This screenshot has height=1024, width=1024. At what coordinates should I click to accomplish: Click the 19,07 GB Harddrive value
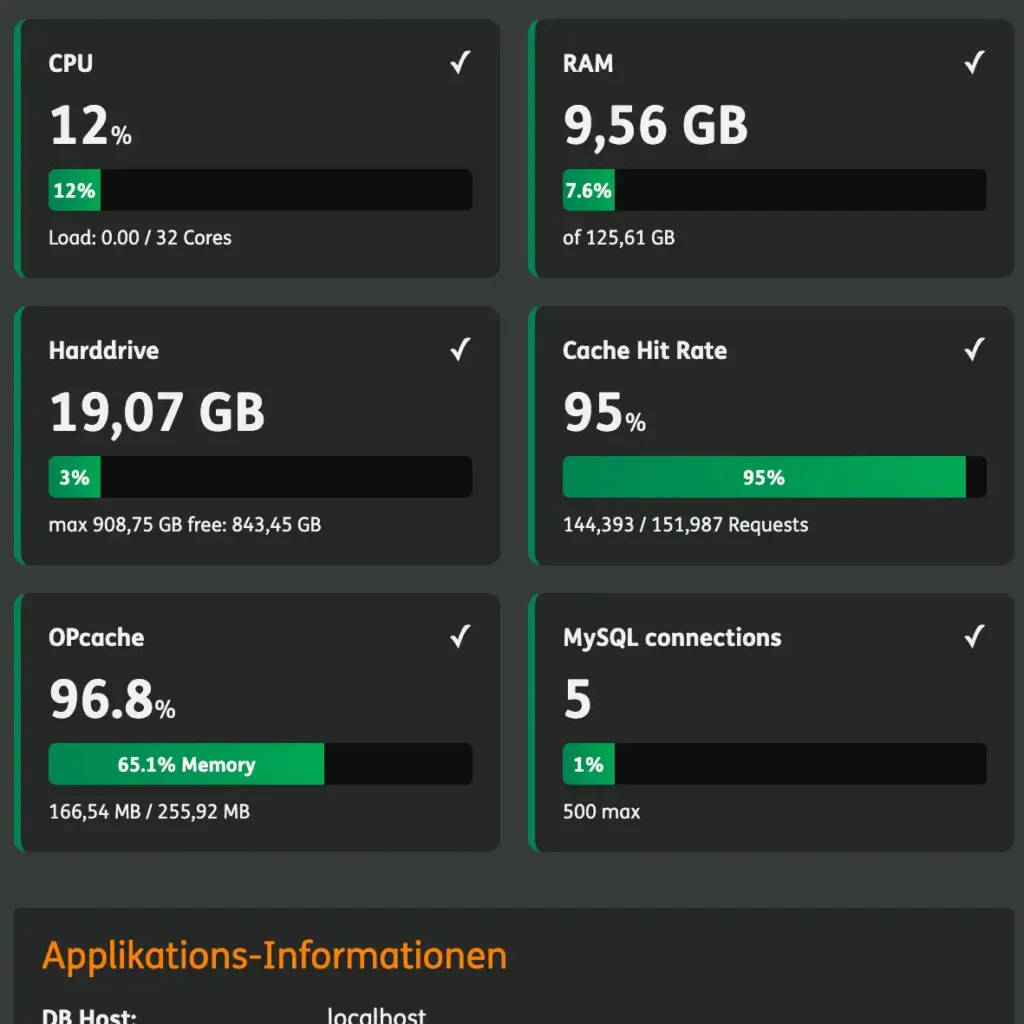click(x=157, y=412)
